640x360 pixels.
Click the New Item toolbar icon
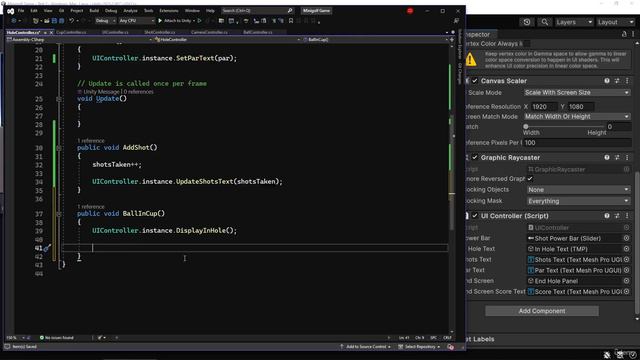pos(36,21)
